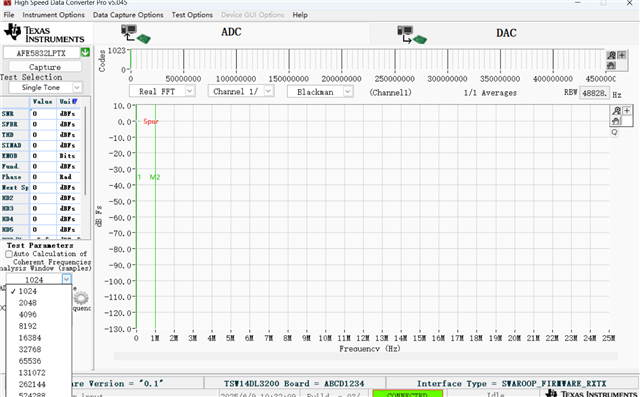Switch to the DAC tab
Viewport: 640px width, 397px height.
[504, 33]
